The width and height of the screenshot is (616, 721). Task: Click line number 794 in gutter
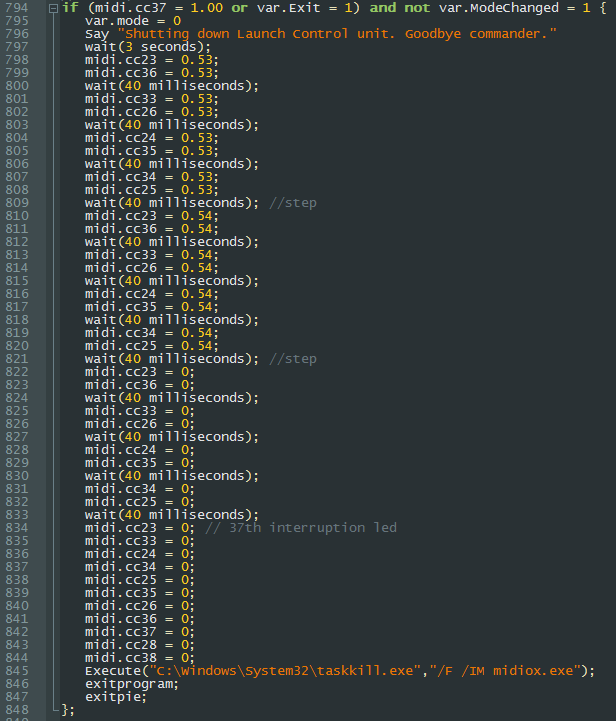click(x=17, y=8)
